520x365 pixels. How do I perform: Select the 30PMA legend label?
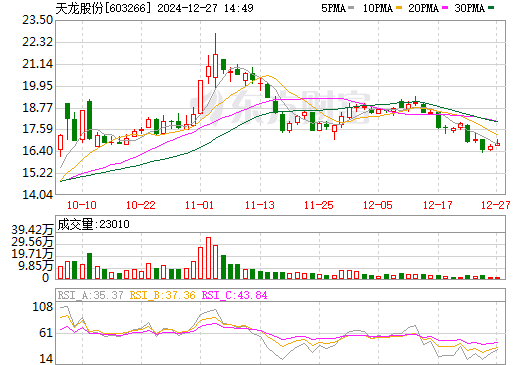pyautogui.click(x=469, y=8)
